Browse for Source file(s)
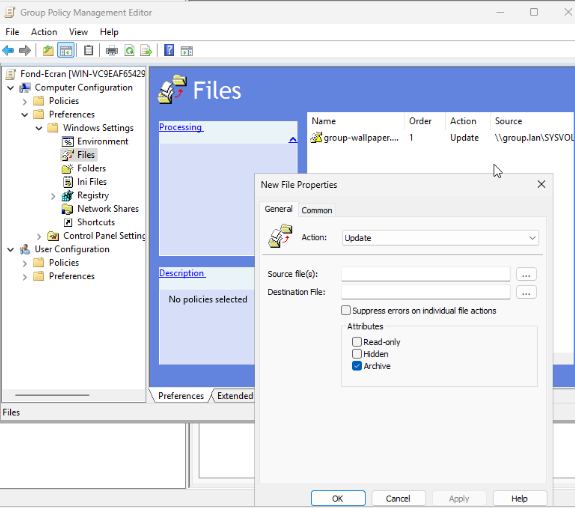575x508 pixels. [x=526, y=274]
